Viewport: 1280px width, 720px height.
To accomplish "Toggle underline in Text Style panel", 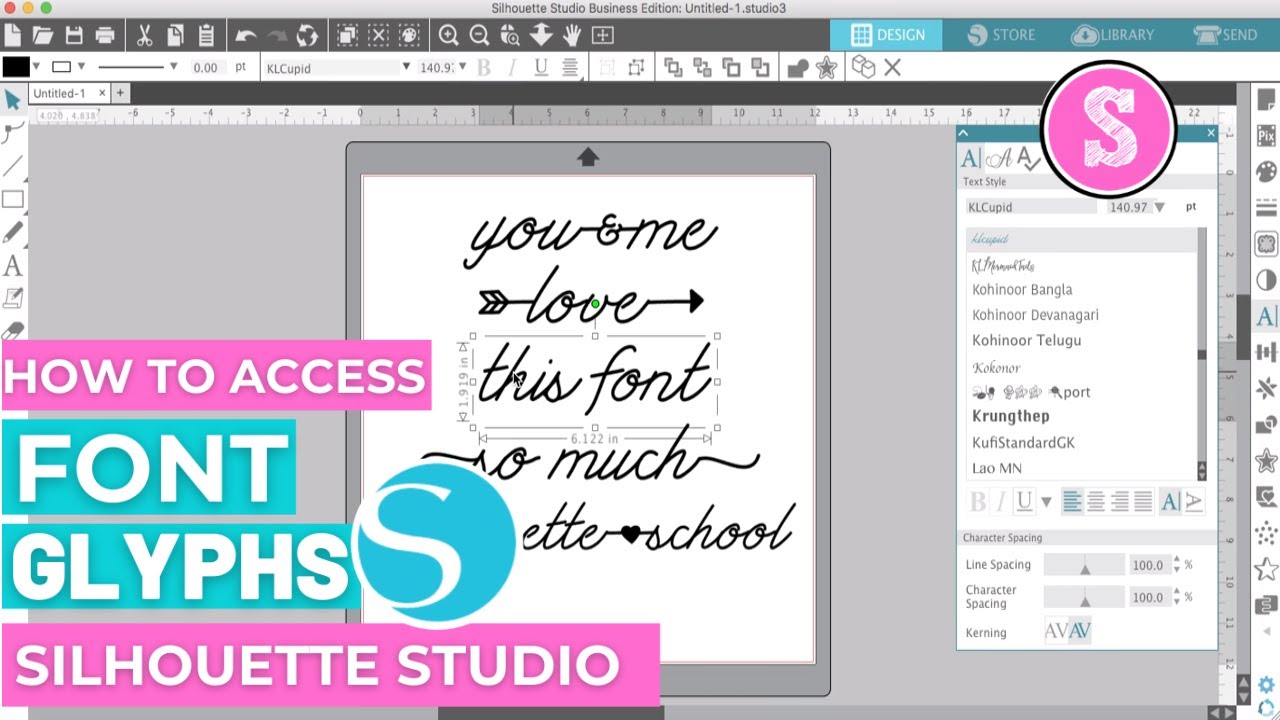I will point(1024,501).
